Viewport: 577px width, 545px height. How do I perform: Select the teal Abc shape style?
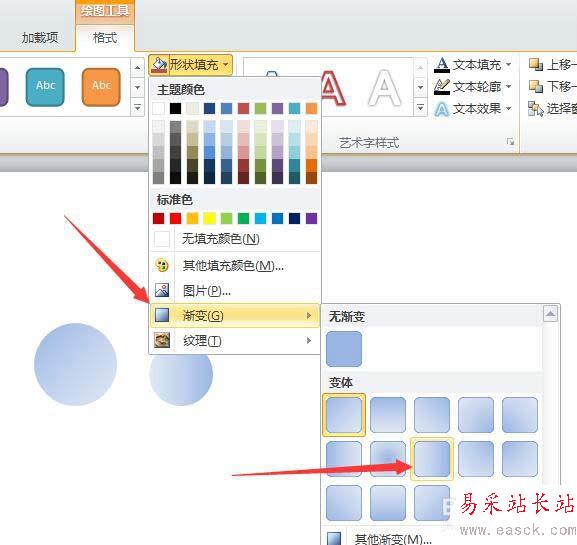tap(45, 87)
